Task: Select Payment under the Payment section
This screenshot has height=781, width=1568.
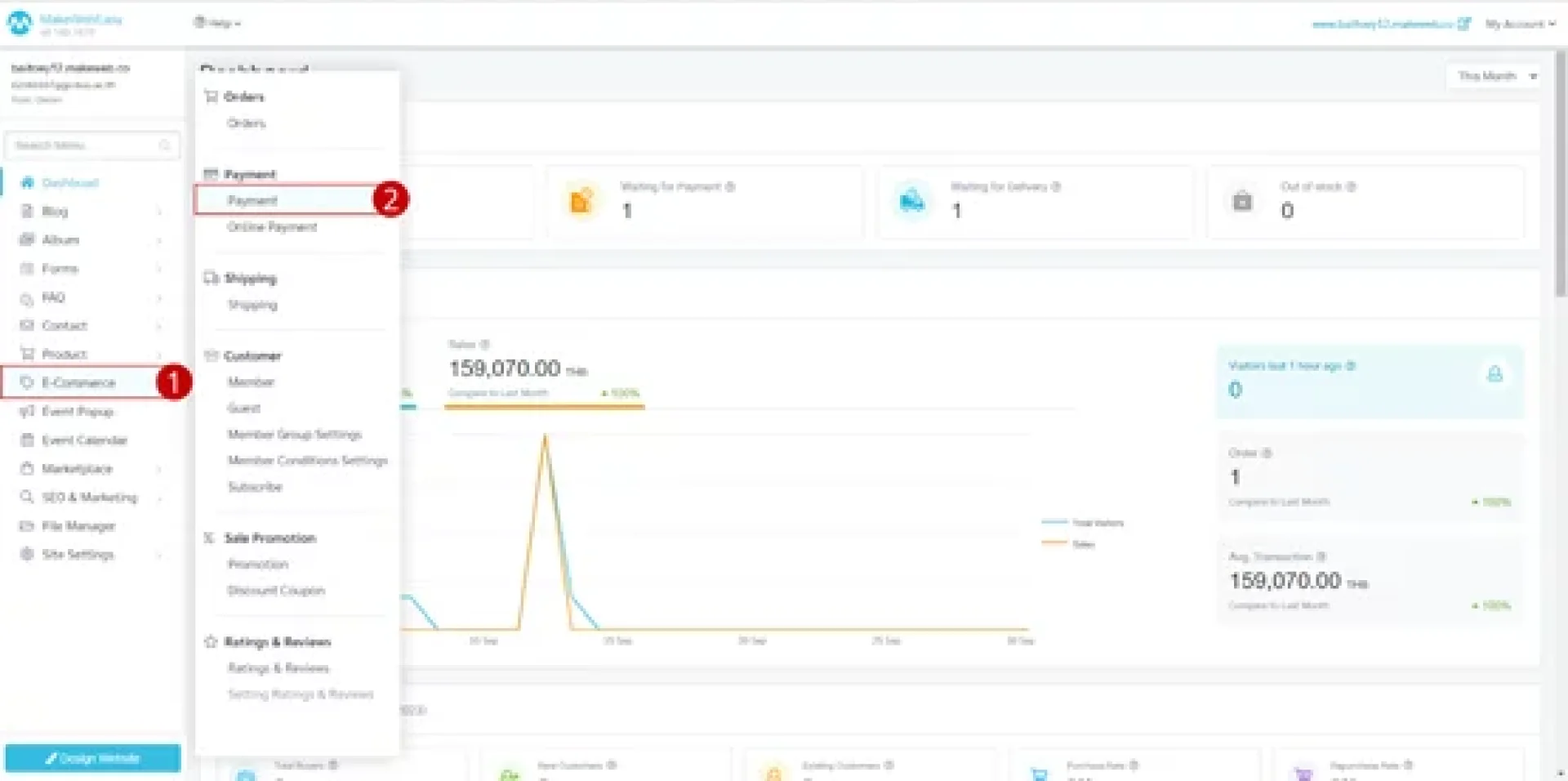Action: tap(252, 200)
